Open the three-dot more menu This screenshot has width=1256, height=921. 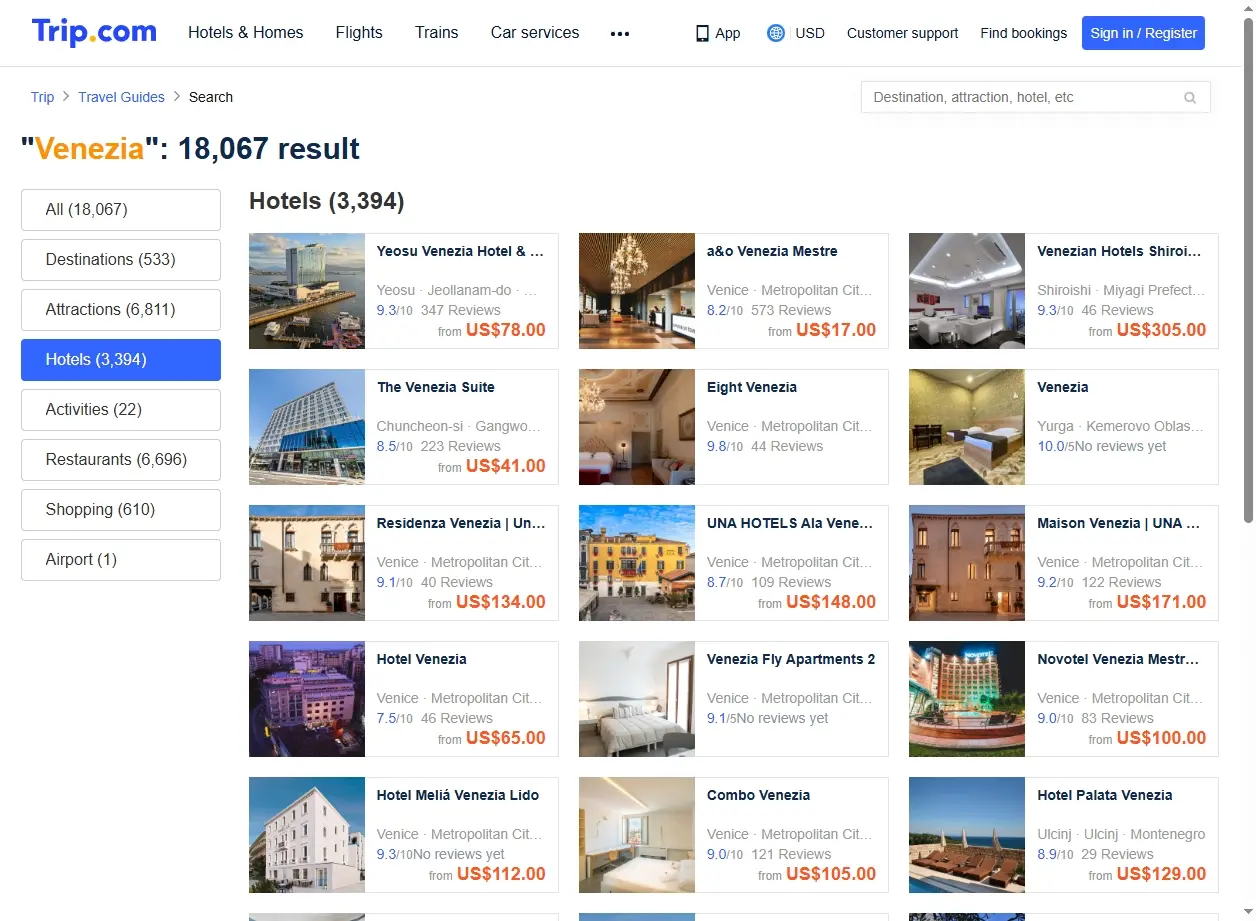620,33
